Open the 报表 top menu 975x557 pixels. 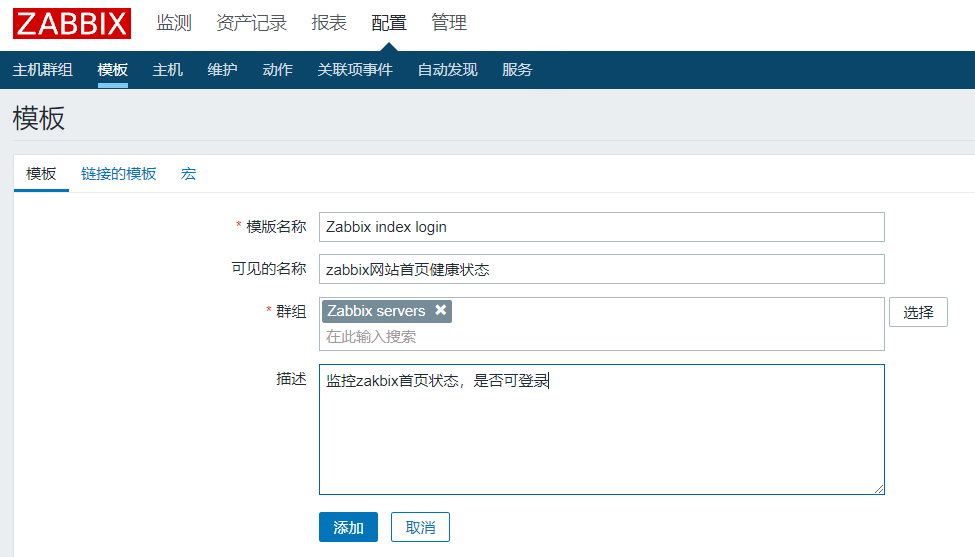coord(329,24)
